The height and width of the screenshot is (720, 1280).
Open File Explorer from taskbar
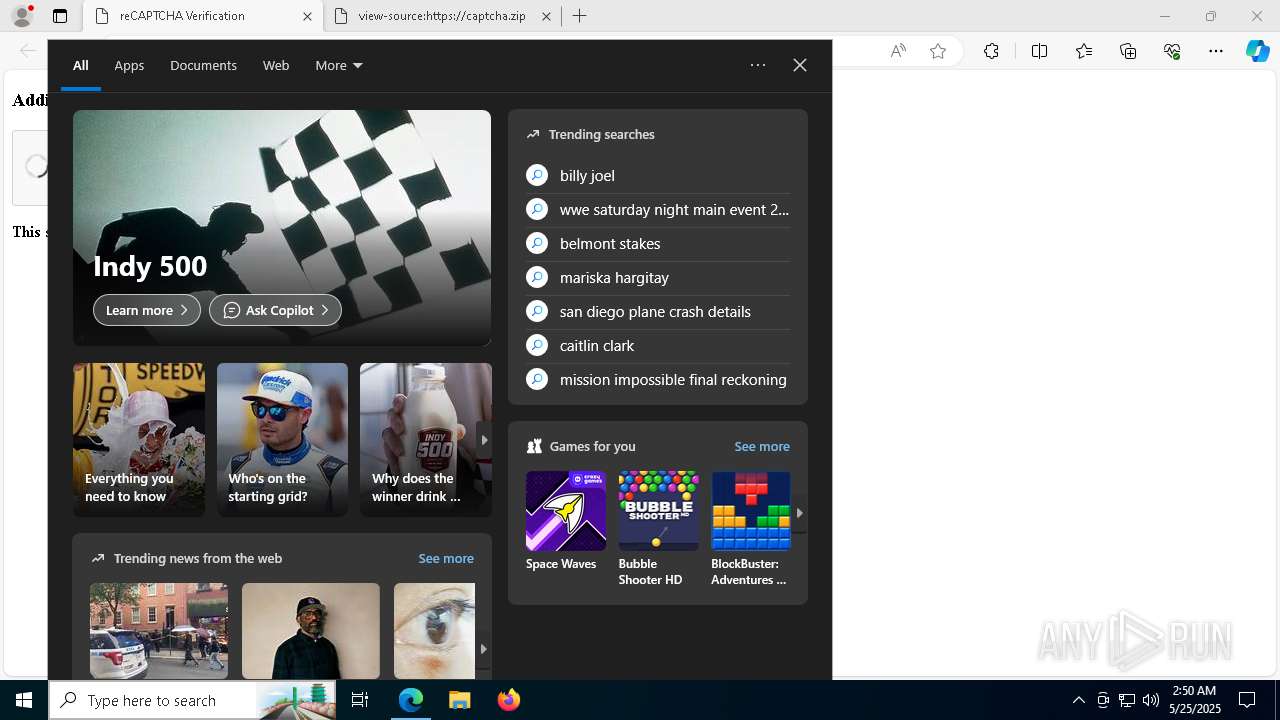(x=459, y=700)
